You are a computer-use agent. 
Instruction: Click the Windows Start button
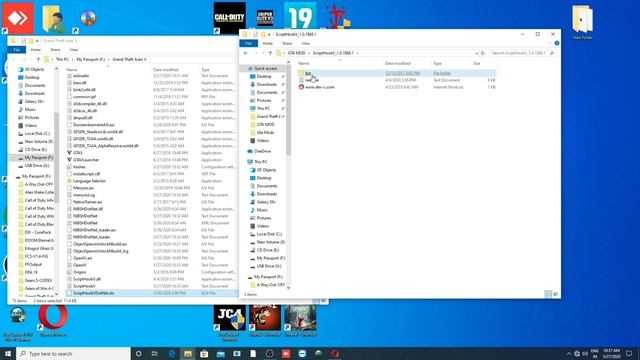8,353
